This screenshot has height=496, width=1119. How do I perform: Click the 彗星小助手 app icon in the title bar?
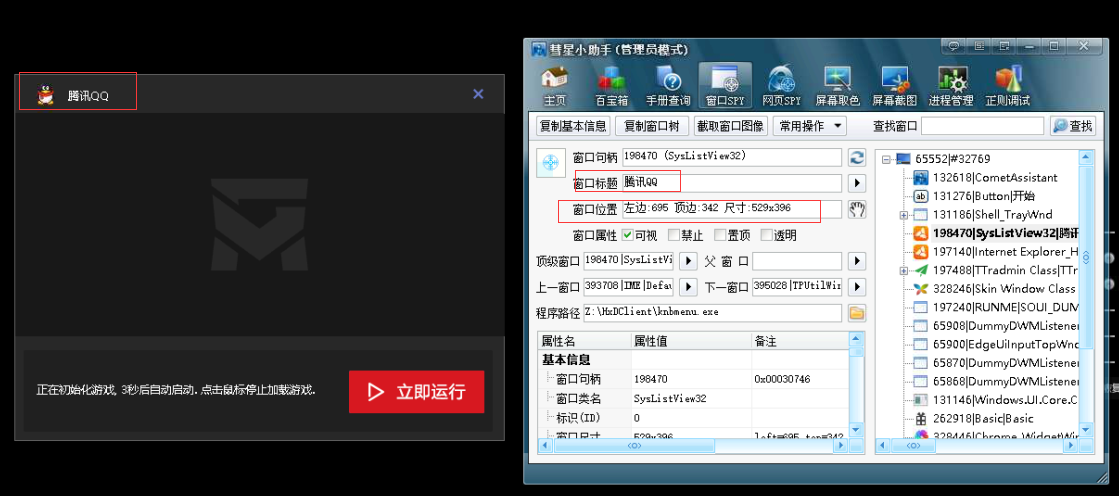tap(538, 49)
